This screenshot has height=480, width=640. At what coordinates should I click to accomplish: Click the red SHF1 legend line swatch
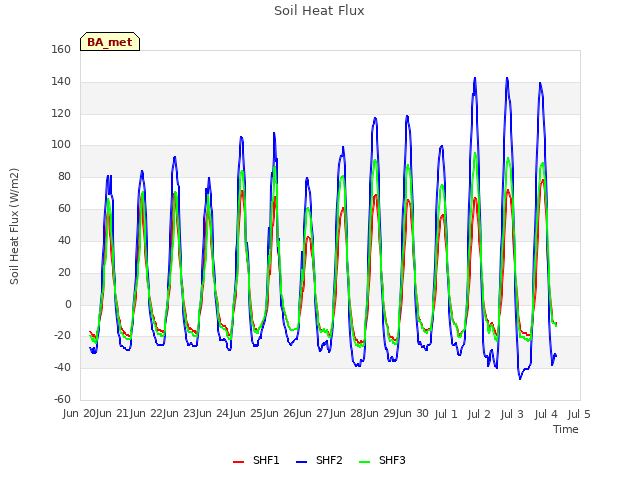point(238,462)
